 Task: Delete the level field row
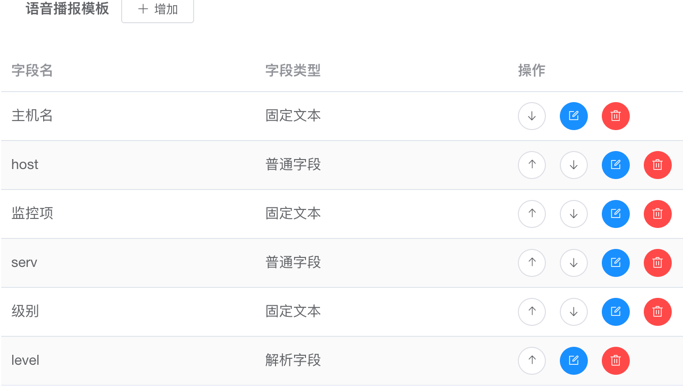(x=615, y=361)
